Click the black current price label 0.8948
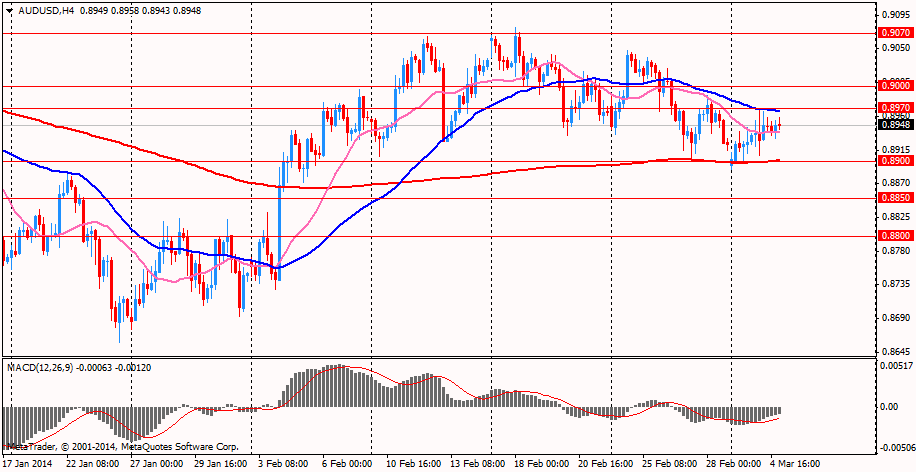916x472 pixels. [x=895, y=124]
